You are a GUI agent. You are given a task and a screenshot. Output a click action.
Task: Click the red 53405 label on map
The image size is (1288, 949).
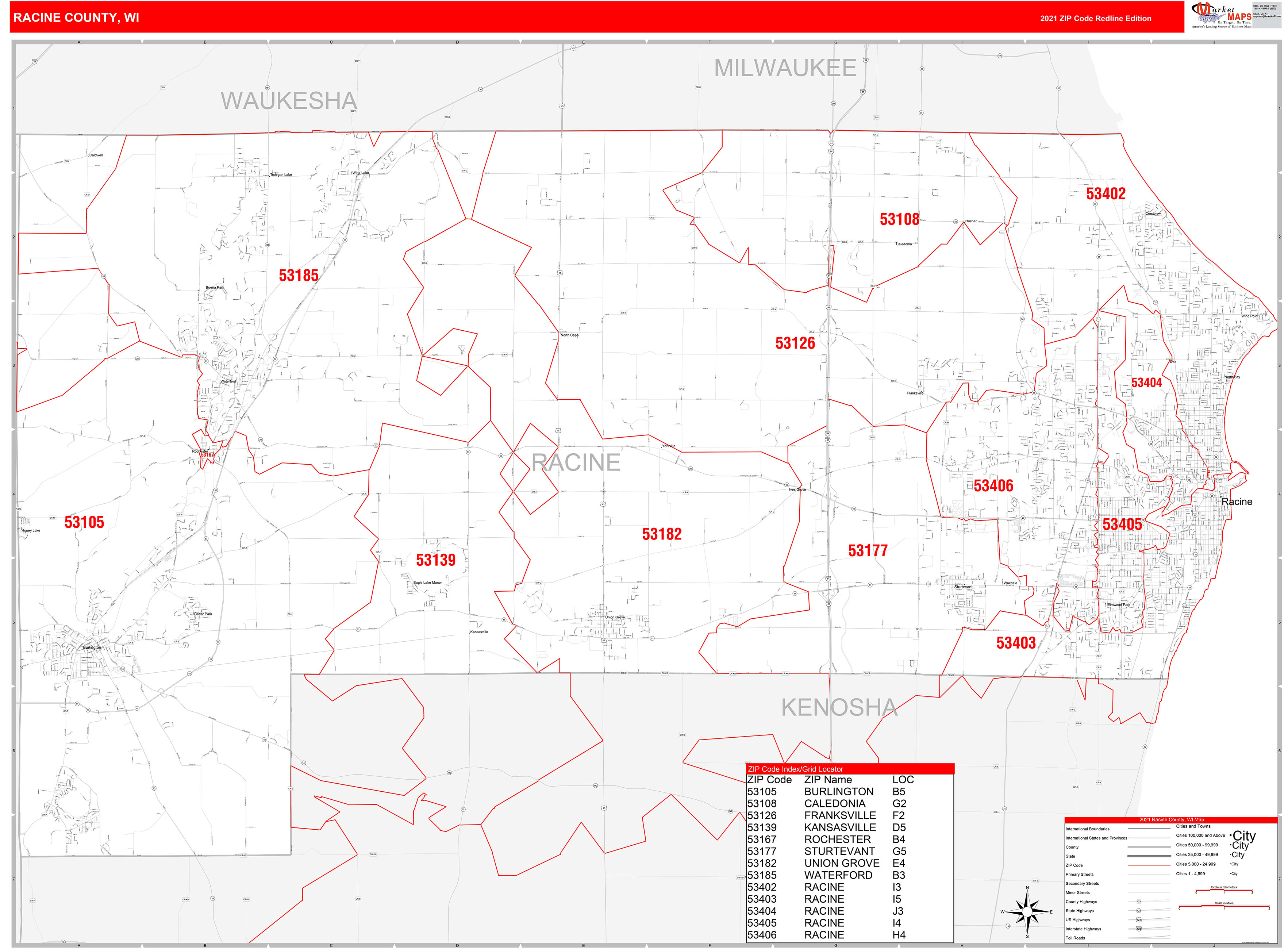1123,524
